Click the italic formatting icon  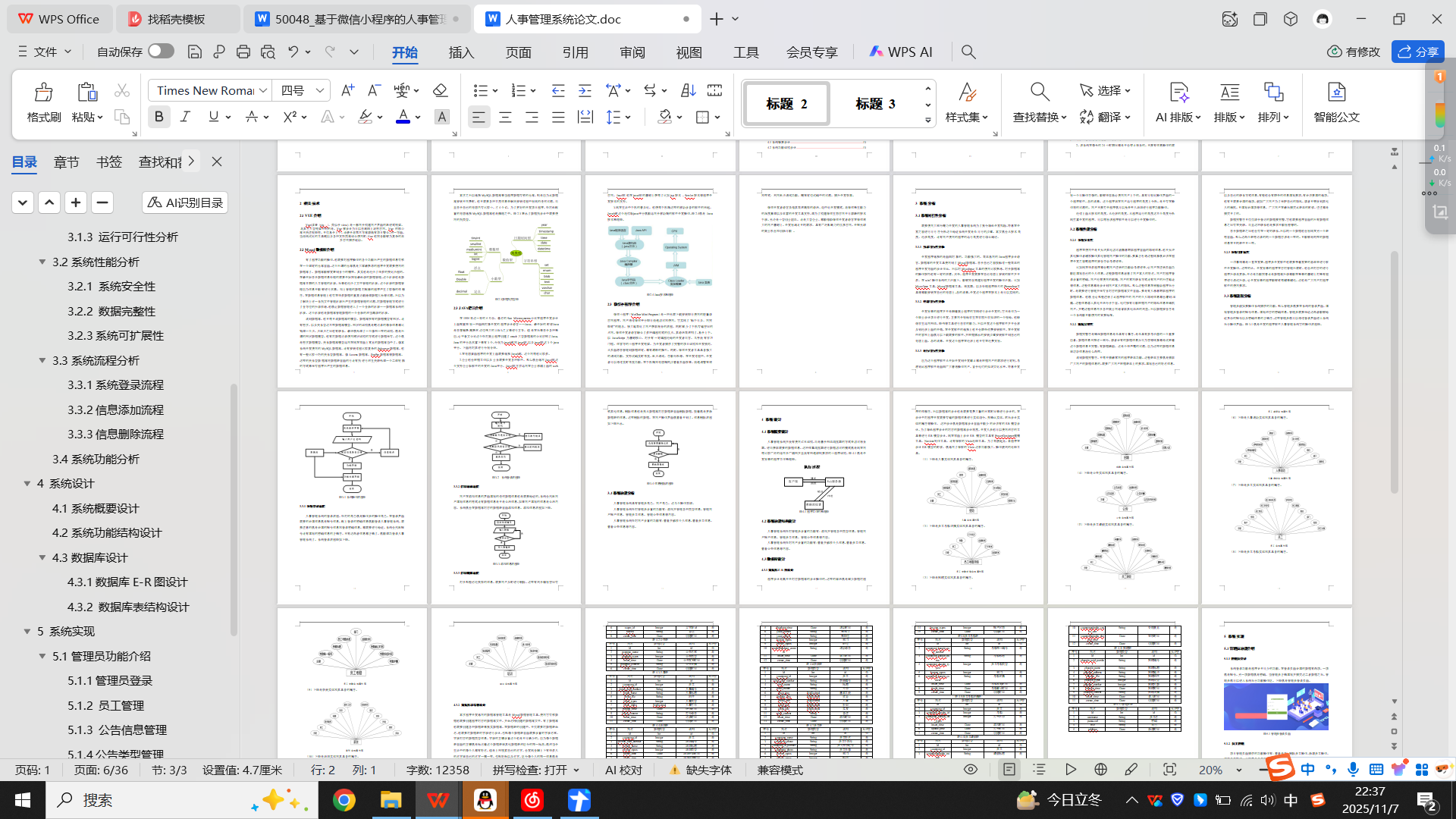185,117
